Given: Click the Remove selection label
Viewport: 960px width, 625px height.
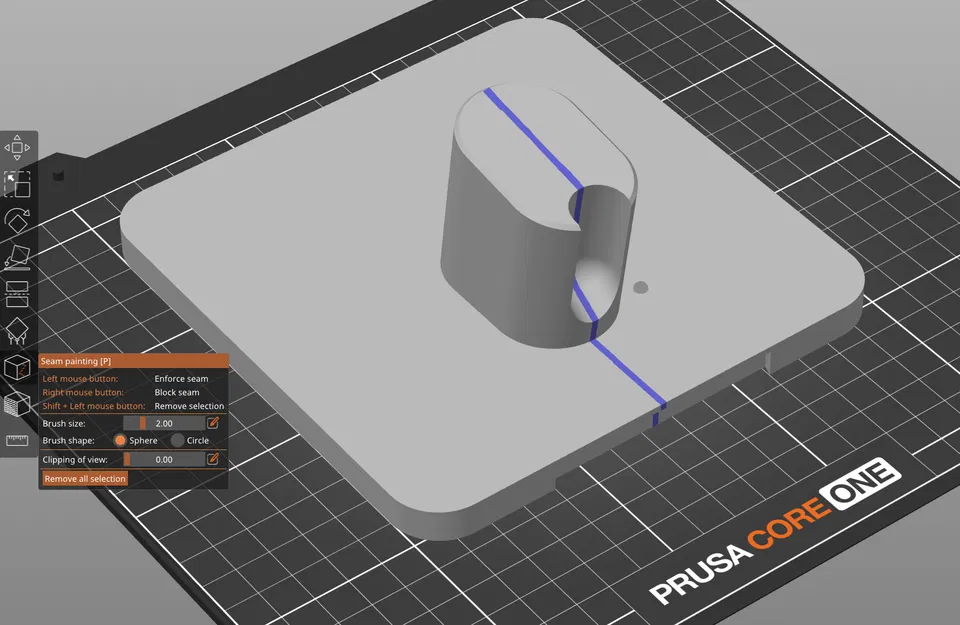Looking at the screenshot, I should (189, 406).
